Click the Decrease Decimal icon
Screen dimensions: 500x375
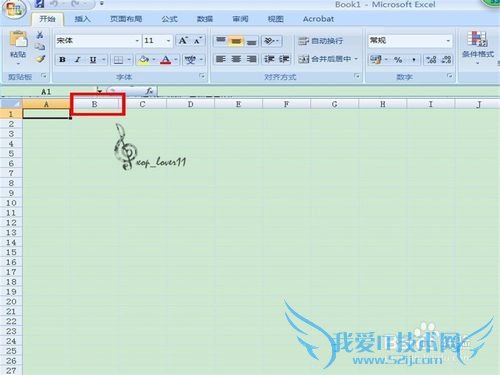click(x=446, y=60)
